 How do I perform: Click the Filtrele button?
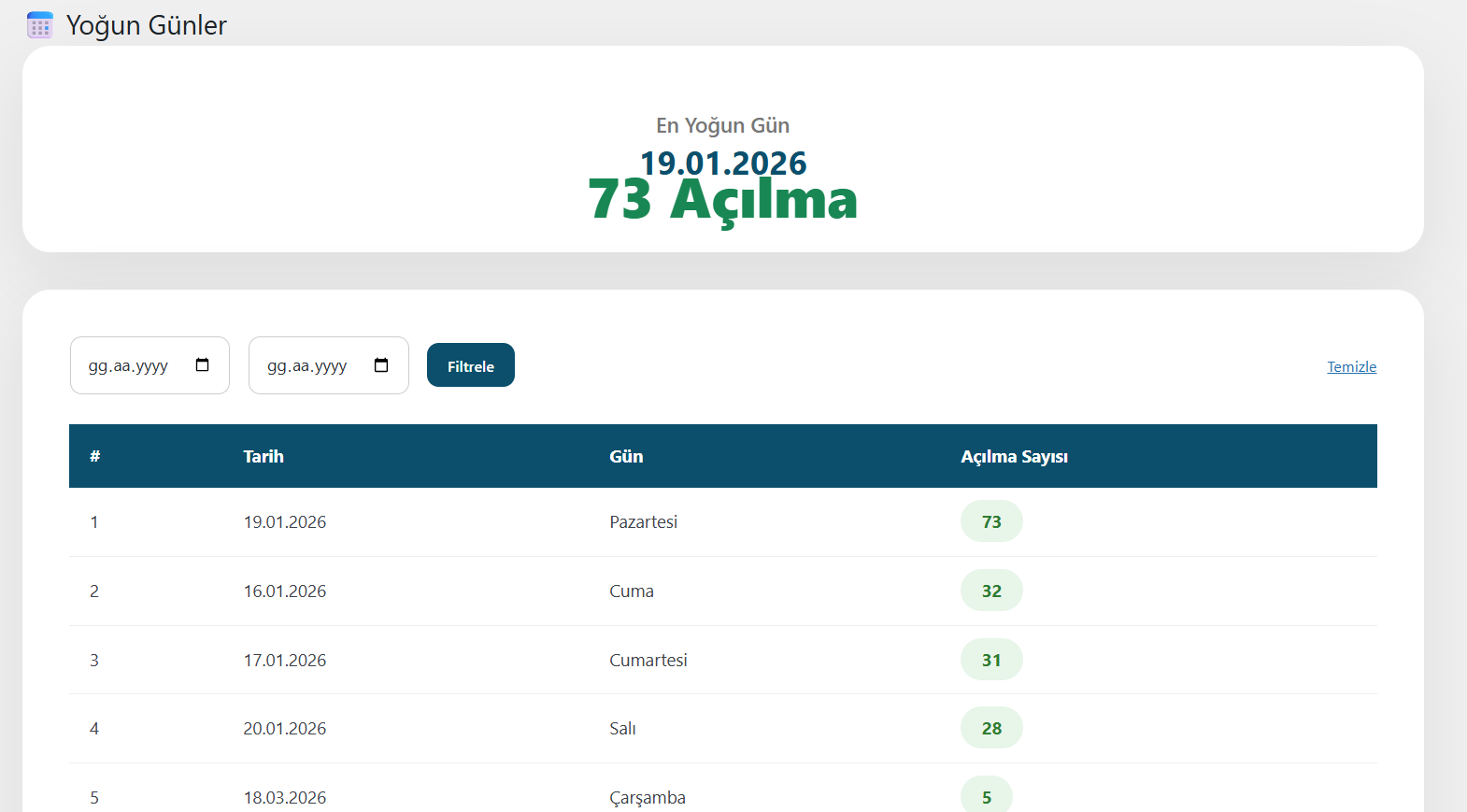pyautogui.click(x=471, y=365)
